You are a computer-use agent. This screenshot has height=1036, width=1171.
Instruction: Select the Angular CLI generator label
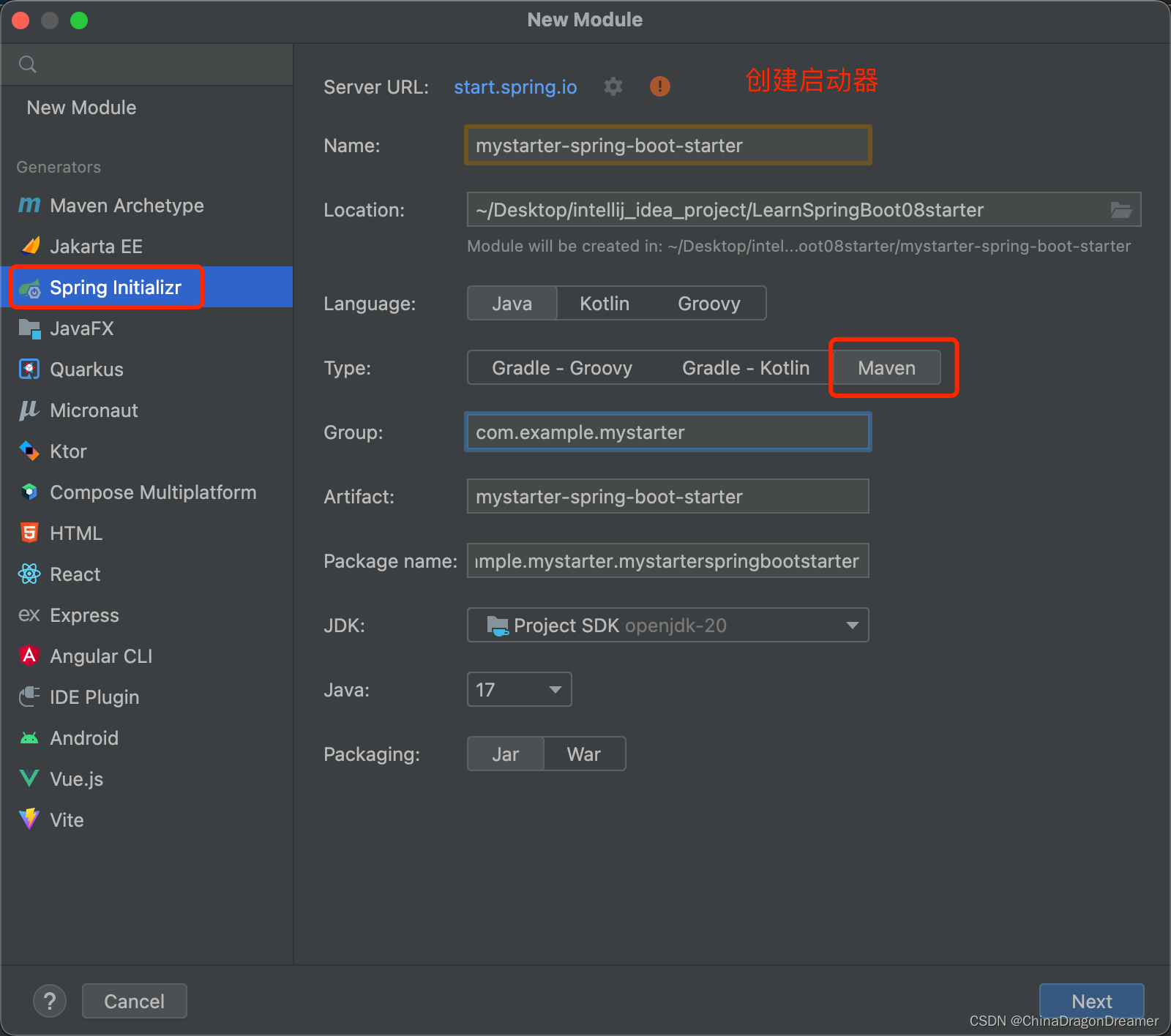coord(101,656)
